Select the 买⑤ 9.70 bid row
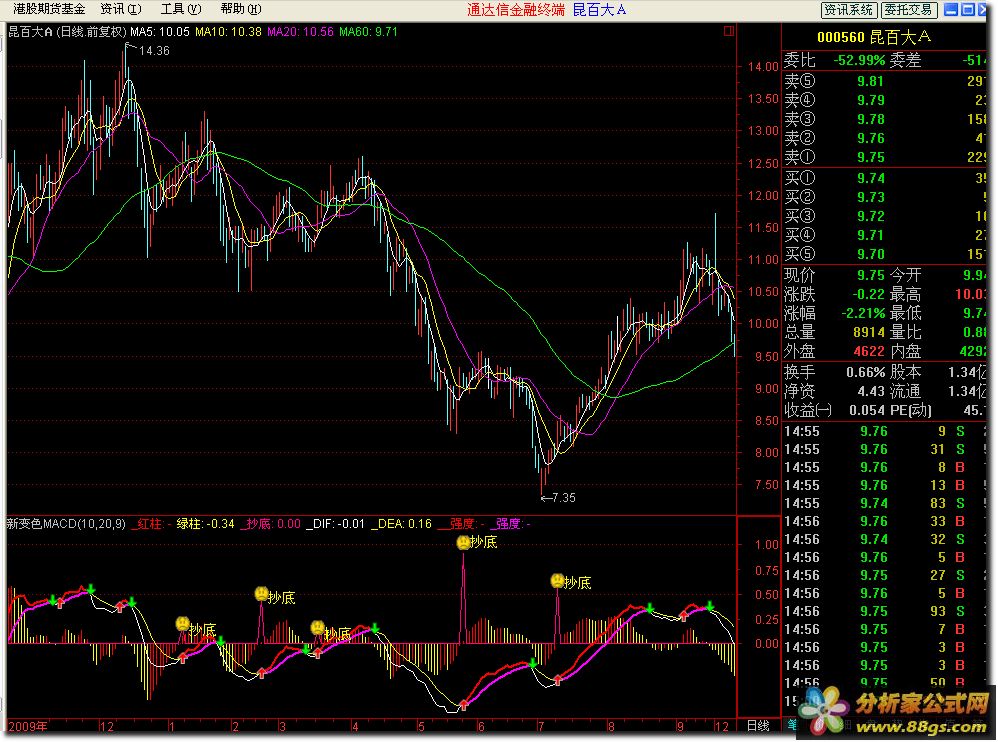This screenshot has height=742, width=998. tap(885, 255)
